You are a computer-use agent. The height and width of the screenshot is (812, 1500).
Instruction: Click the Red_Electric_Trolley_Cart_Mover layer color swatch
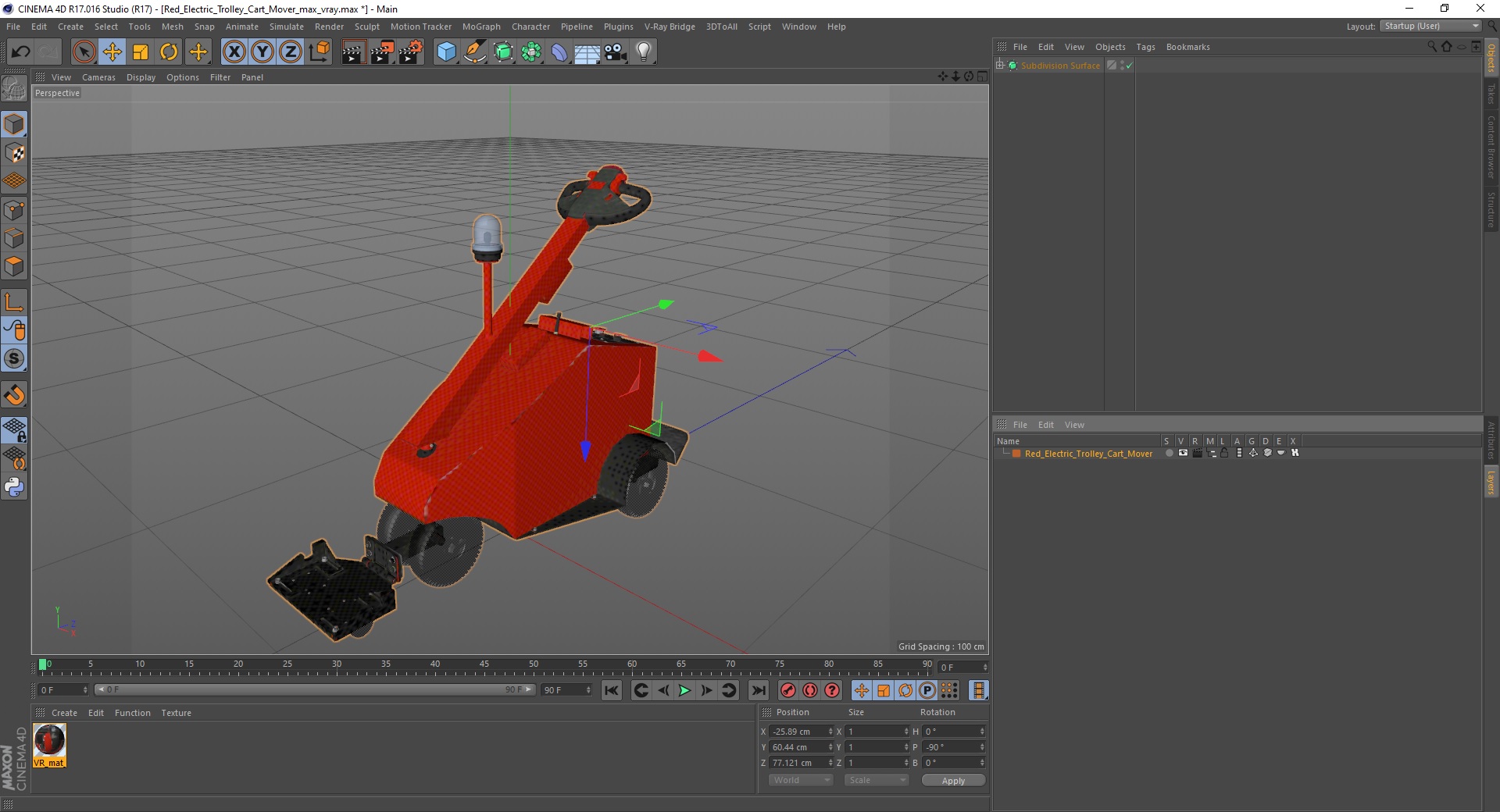(x=1016, y=454)
